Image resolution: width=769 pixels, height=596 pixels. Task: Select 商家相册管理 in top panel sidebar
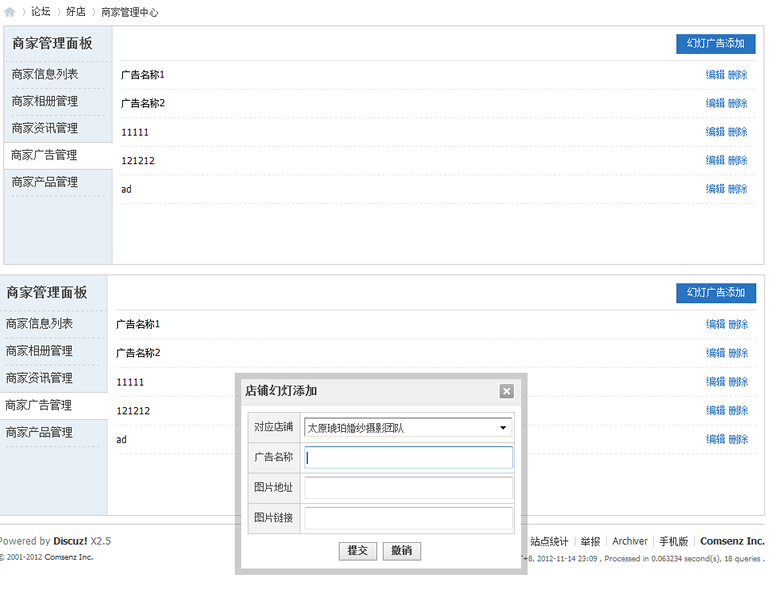point(45,101)
